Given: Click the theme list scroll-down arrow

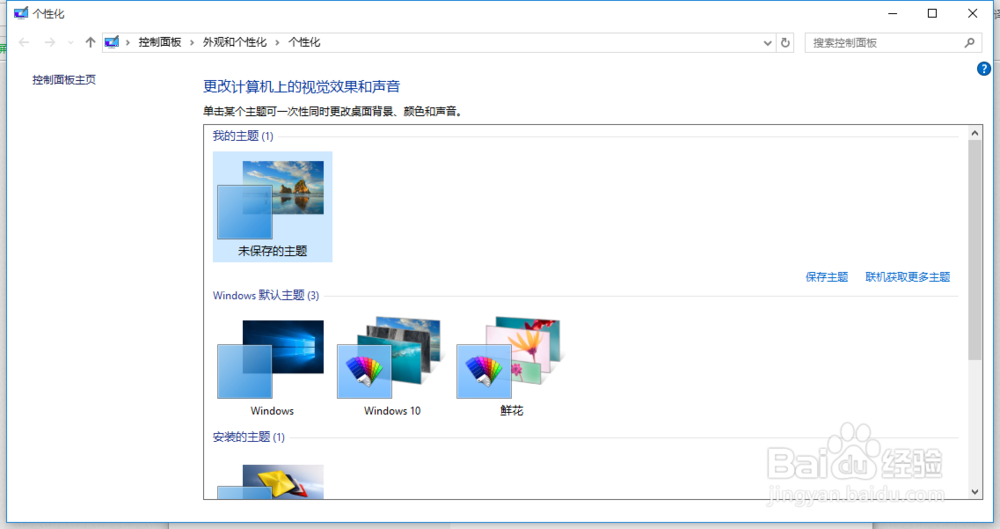Looking at the screenshot, I should click(974, 491).
